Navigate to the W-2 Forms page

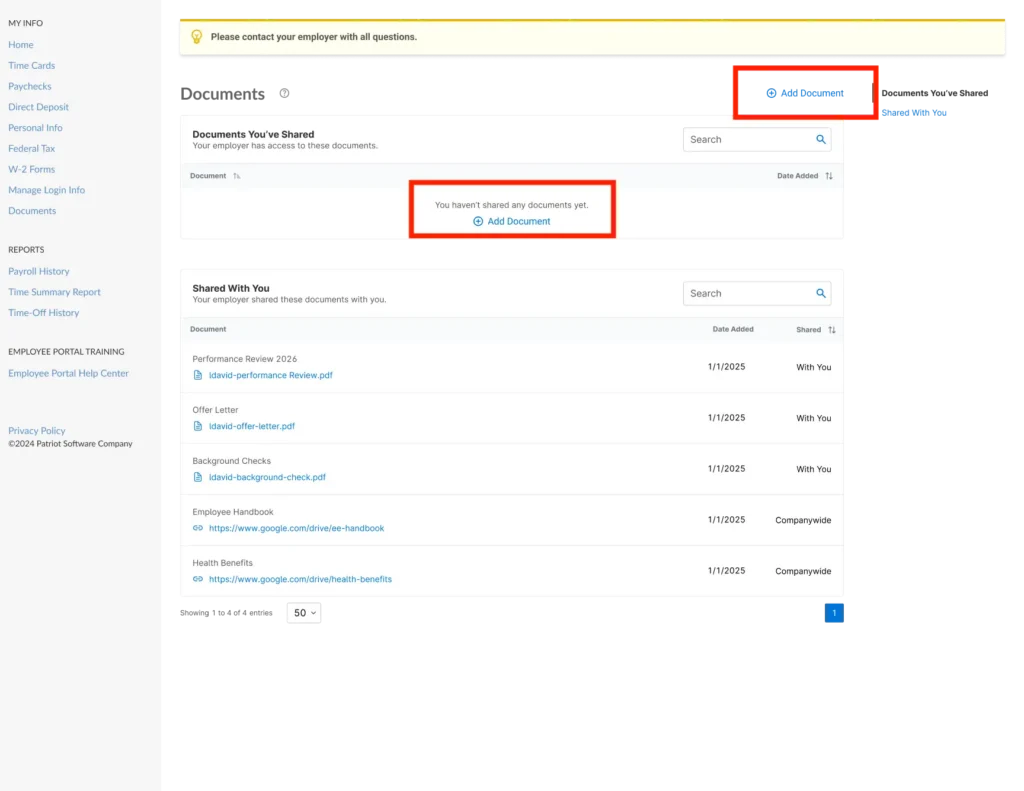tap(31, 169)
